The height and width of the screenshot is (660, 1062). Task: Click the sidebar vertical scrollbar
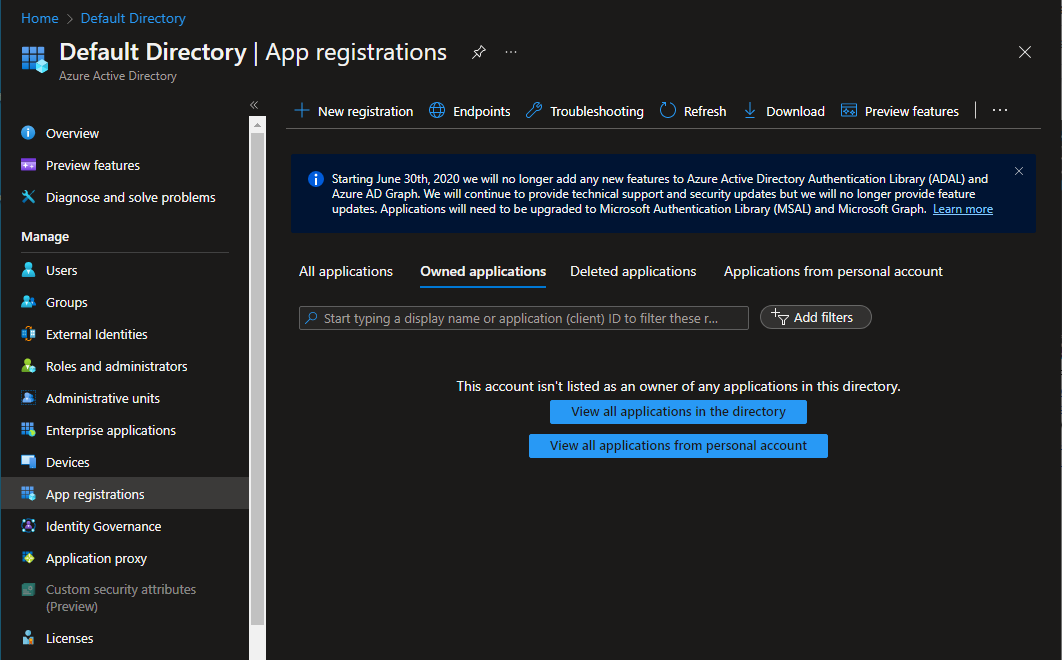click(x=257, y=379)
